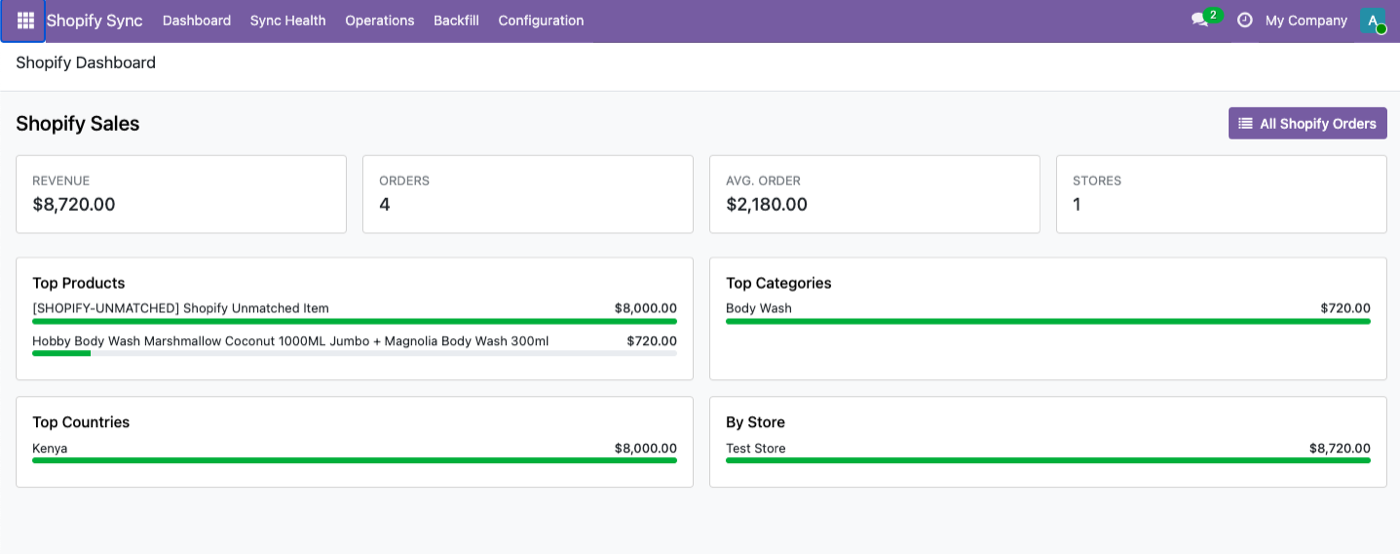Viewport: 1400px width, 554px height.
Task: Open the user avatar menu
Action: [1373, 20]
